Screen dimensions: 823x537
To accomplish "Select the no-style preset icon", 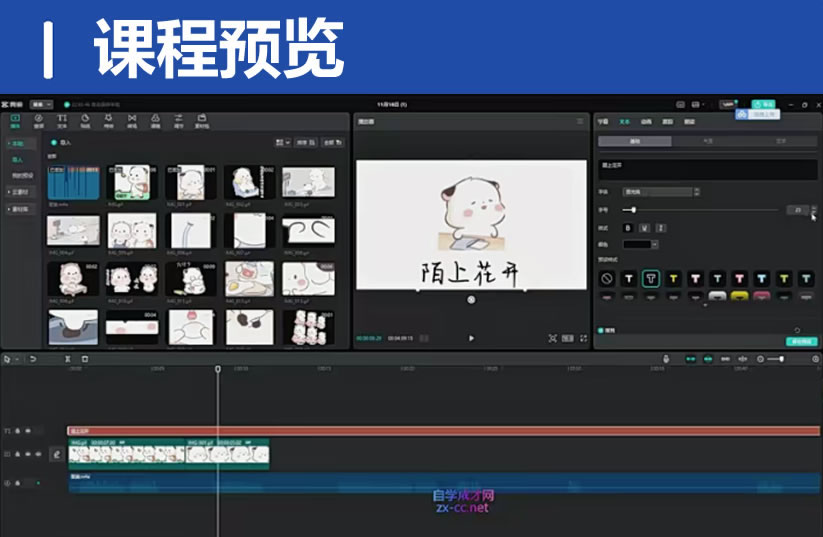I will click(x=607, y=279).
